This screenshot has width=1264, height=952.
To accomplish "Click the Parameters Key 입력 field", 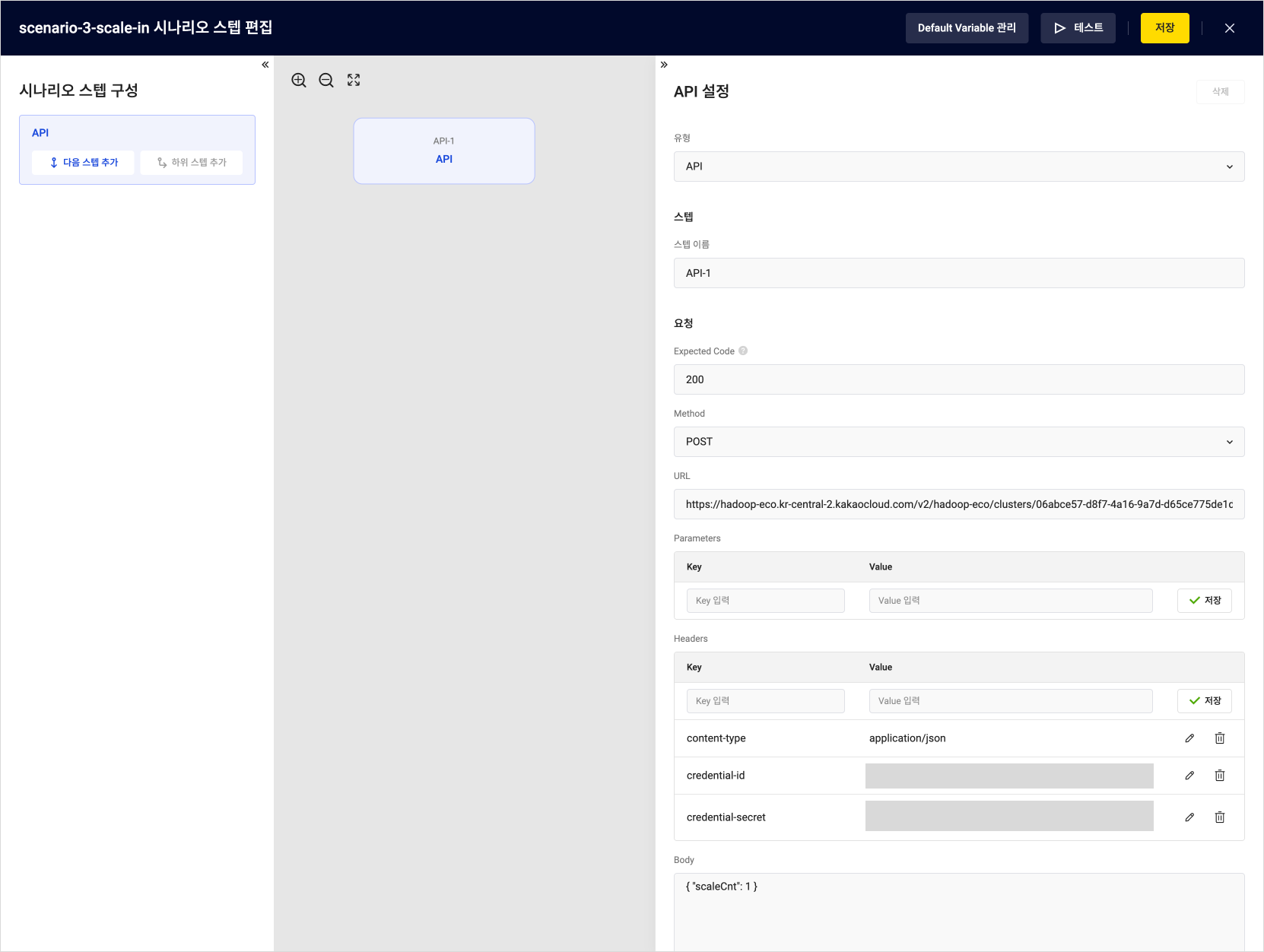I will click(x=765, y=601).
